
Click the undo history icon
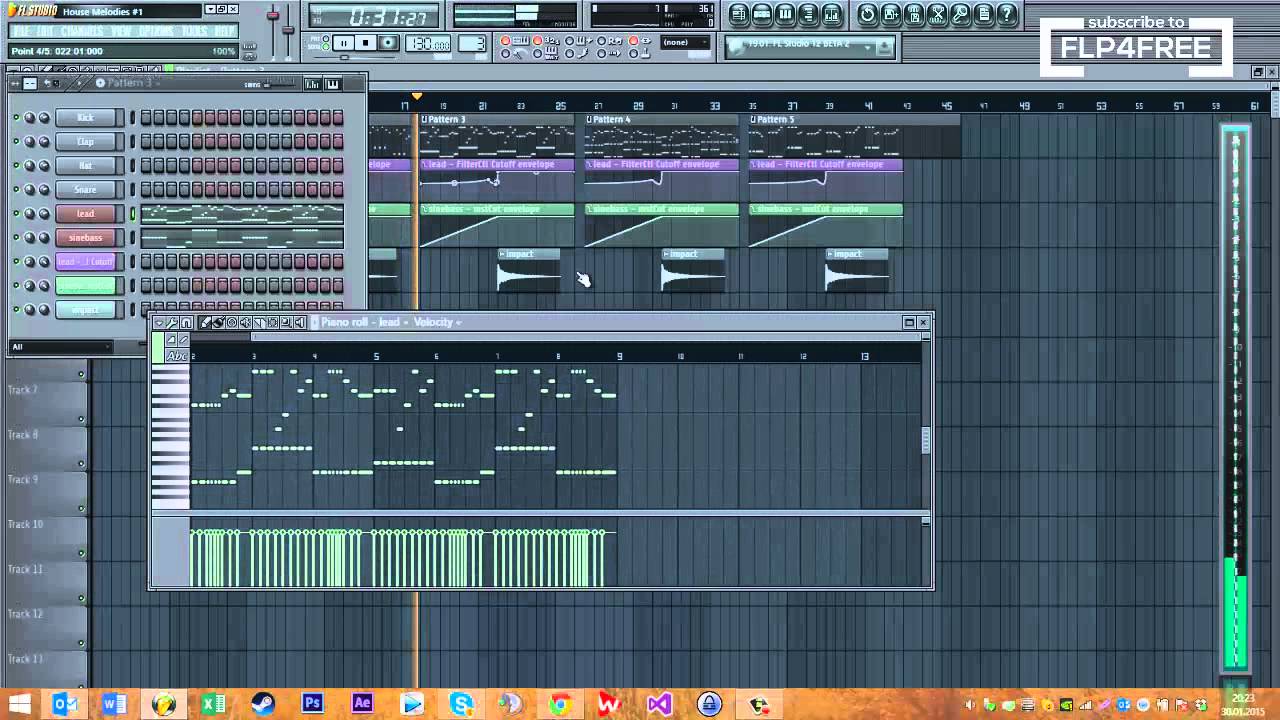[x=867, y=14]
